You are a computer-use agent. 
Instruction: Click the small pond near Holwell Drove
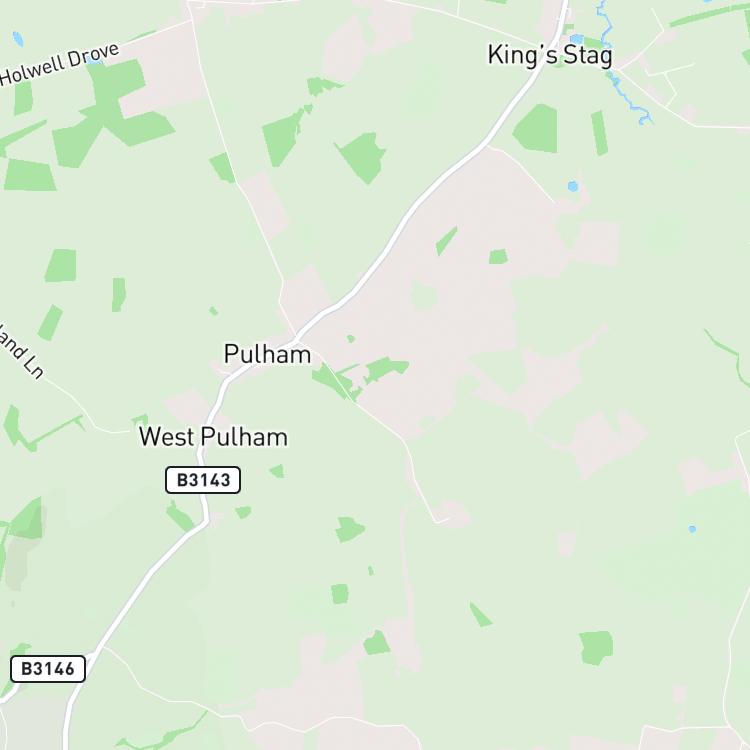point(94,61)
